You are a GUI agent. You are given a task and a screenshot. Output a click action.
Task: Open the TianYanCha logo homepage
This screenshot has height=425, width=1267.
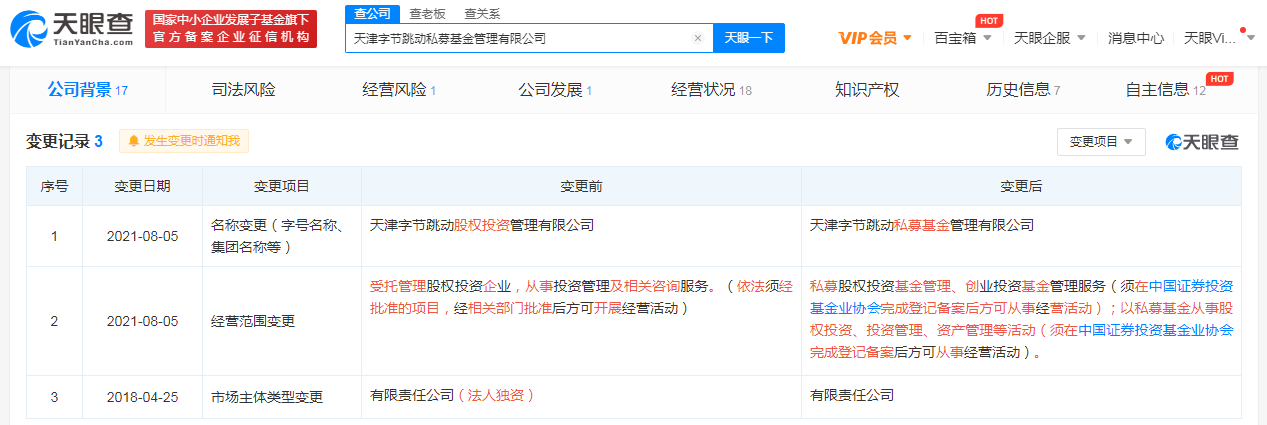[71, 30]
